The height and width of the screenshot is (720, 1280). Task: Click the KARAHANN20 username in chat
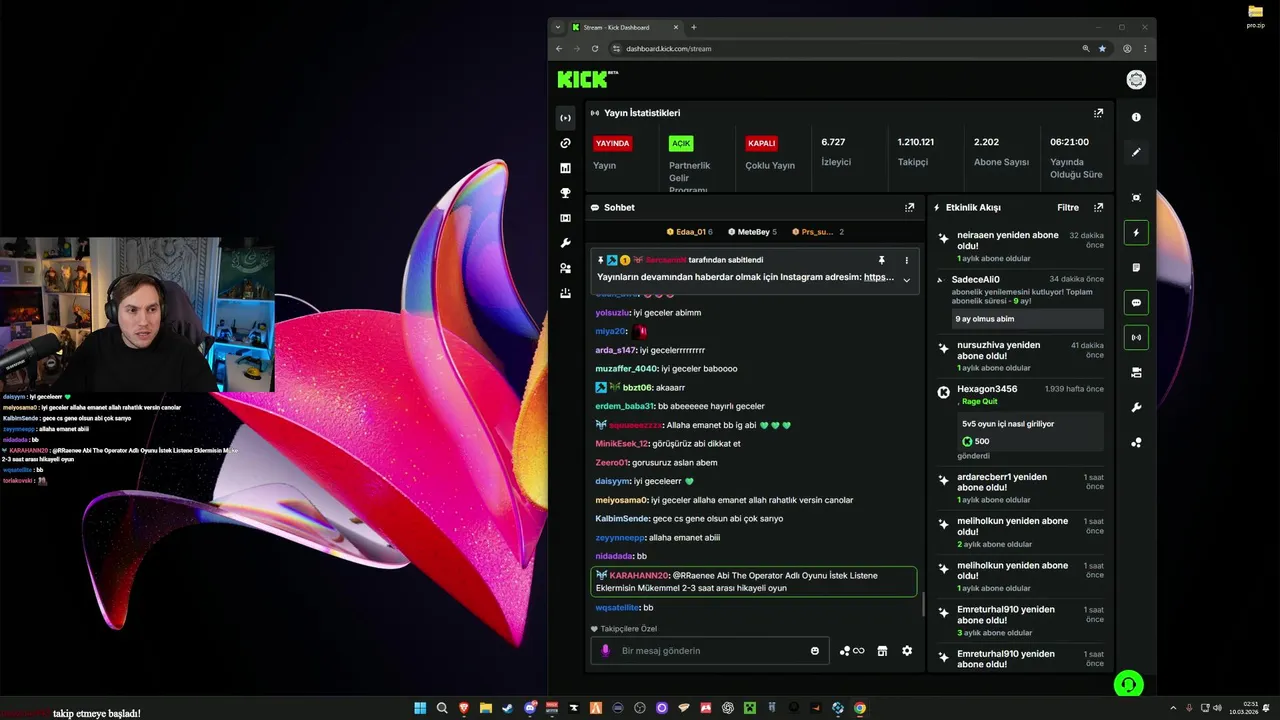point(639,576)
